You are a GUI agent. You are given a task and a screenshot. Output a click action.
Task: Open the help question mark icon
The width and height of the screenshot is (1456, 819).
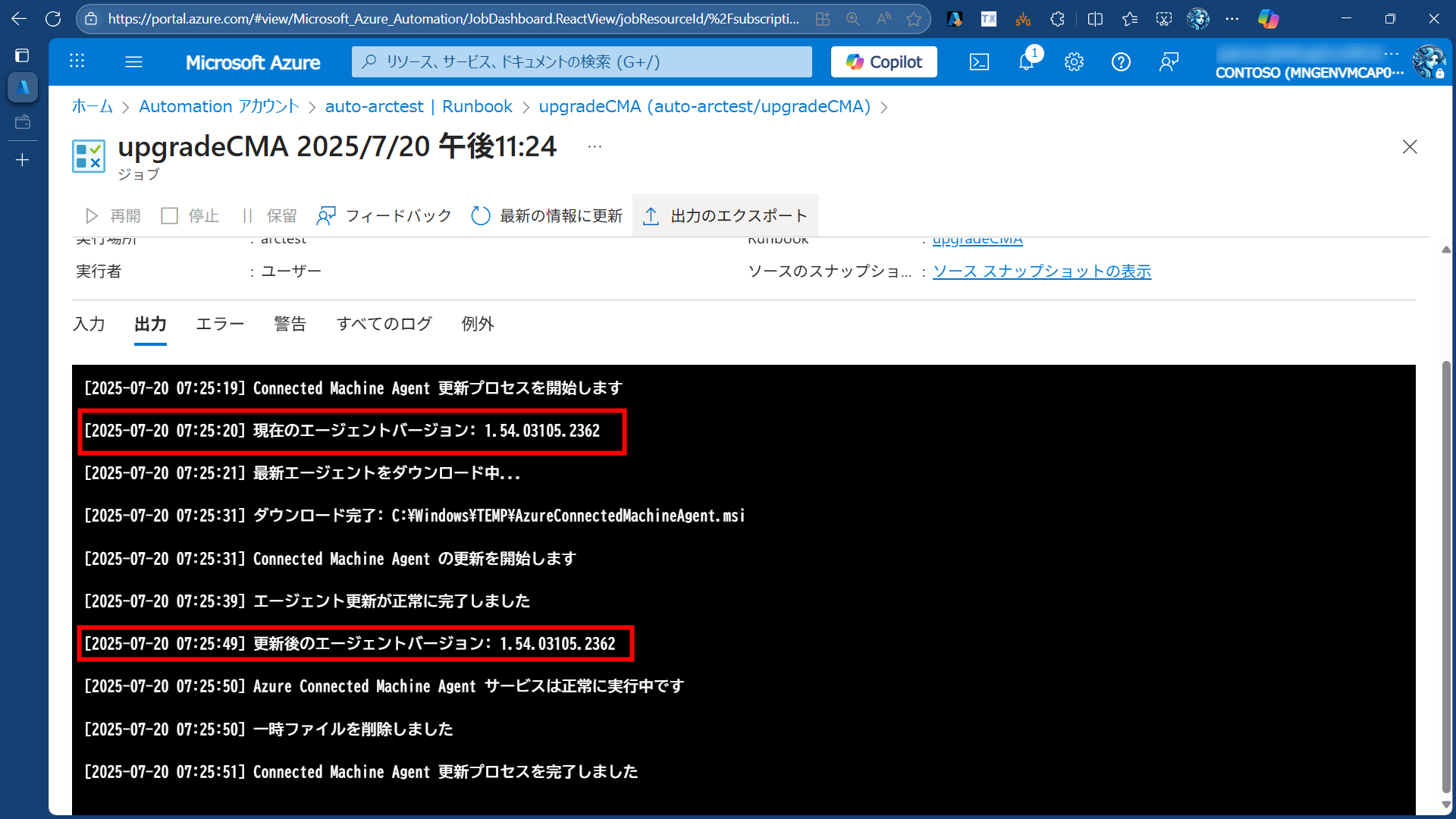1121,62
